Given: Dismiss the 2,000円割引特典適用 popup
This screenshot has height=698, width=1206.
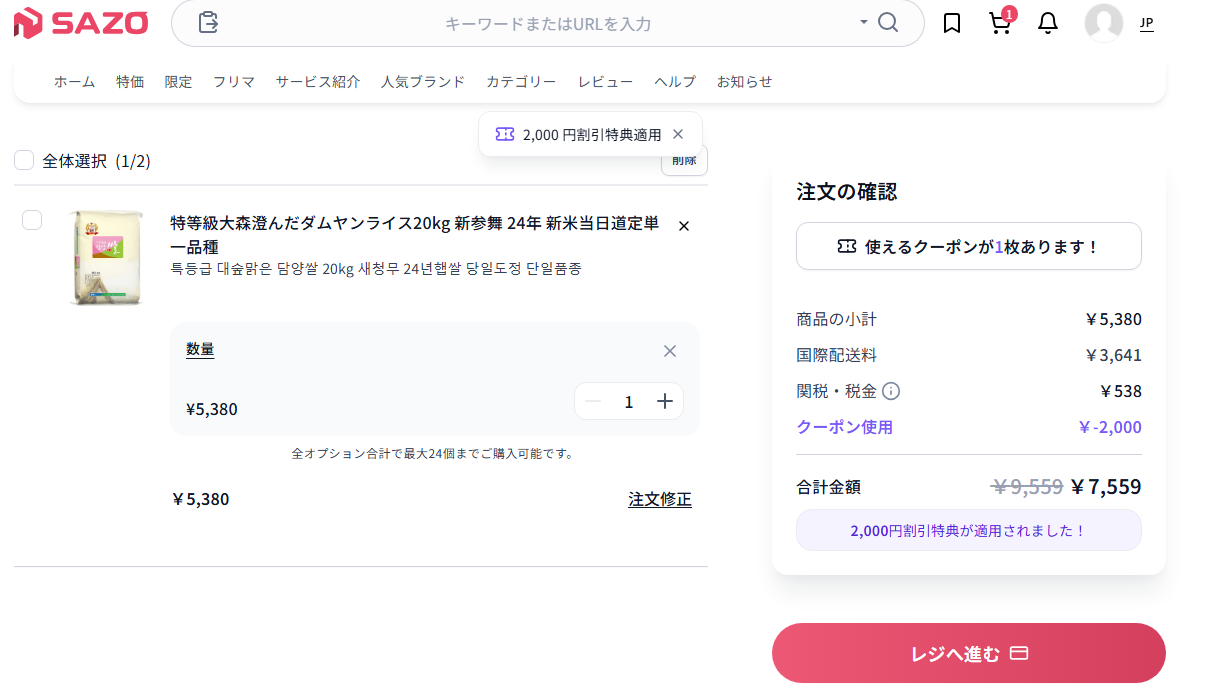Looking at the screenshot, I should point(678,134).
